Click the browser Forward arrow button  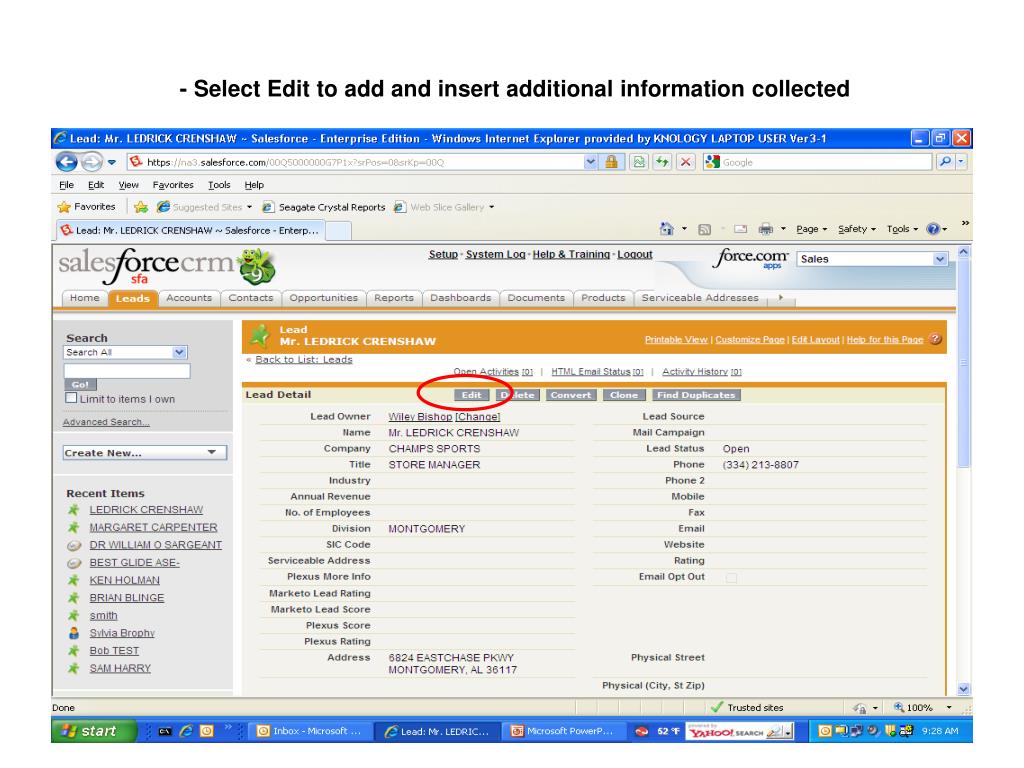(92, 161)
